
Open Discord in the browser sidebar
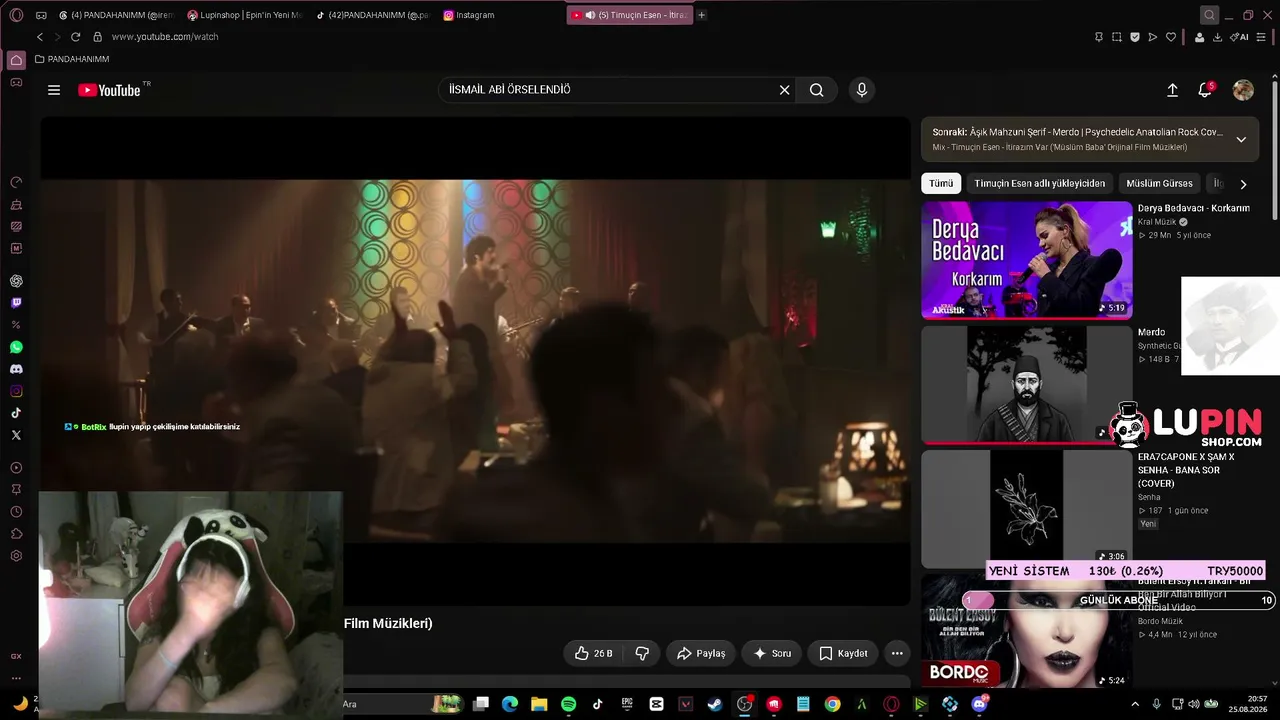tap(16, 369)
